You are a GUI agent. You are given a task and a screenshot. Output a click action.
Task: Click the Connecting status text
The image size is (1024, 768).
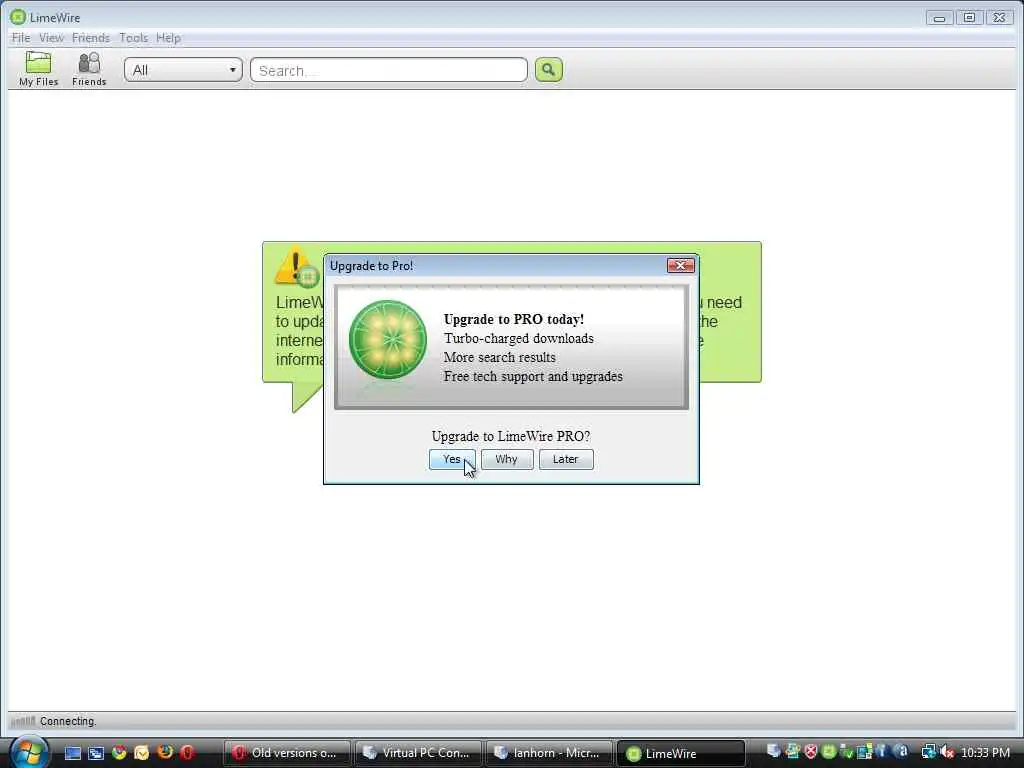pos(68,721)
